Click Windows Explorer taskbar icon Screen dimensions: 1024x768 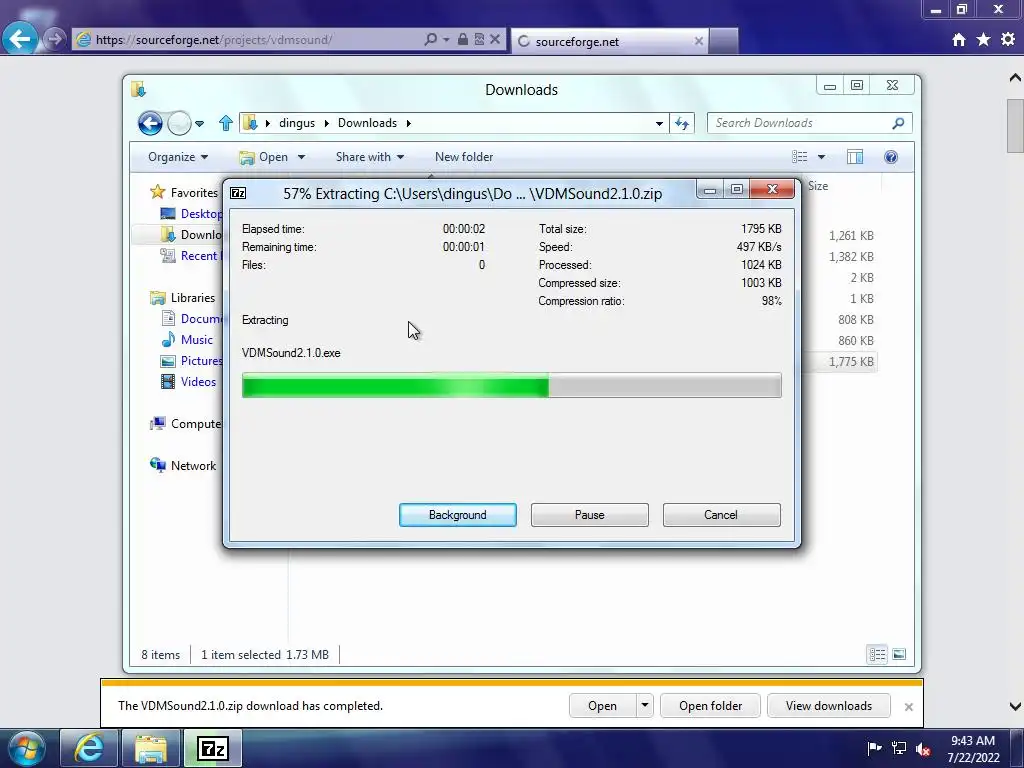coord(151,748)
